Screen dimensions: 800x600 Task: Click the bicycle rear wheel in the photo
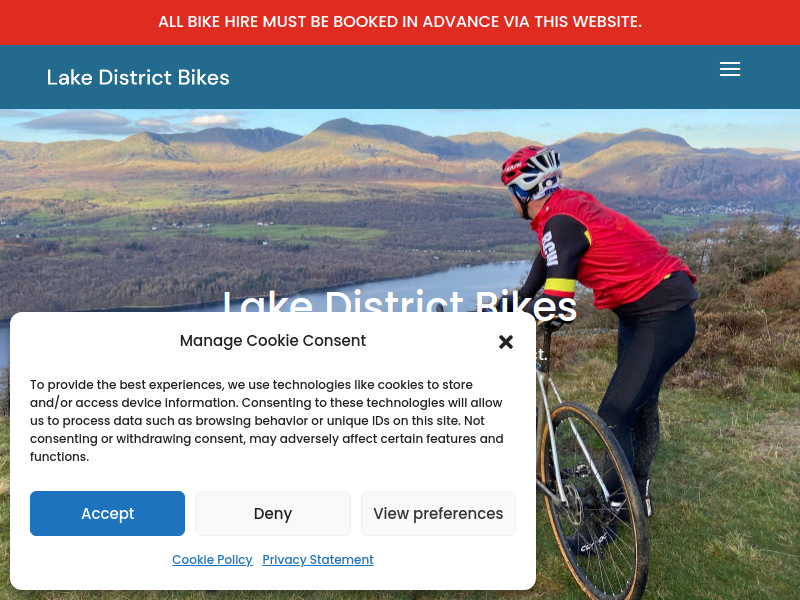tap(594, 500)
